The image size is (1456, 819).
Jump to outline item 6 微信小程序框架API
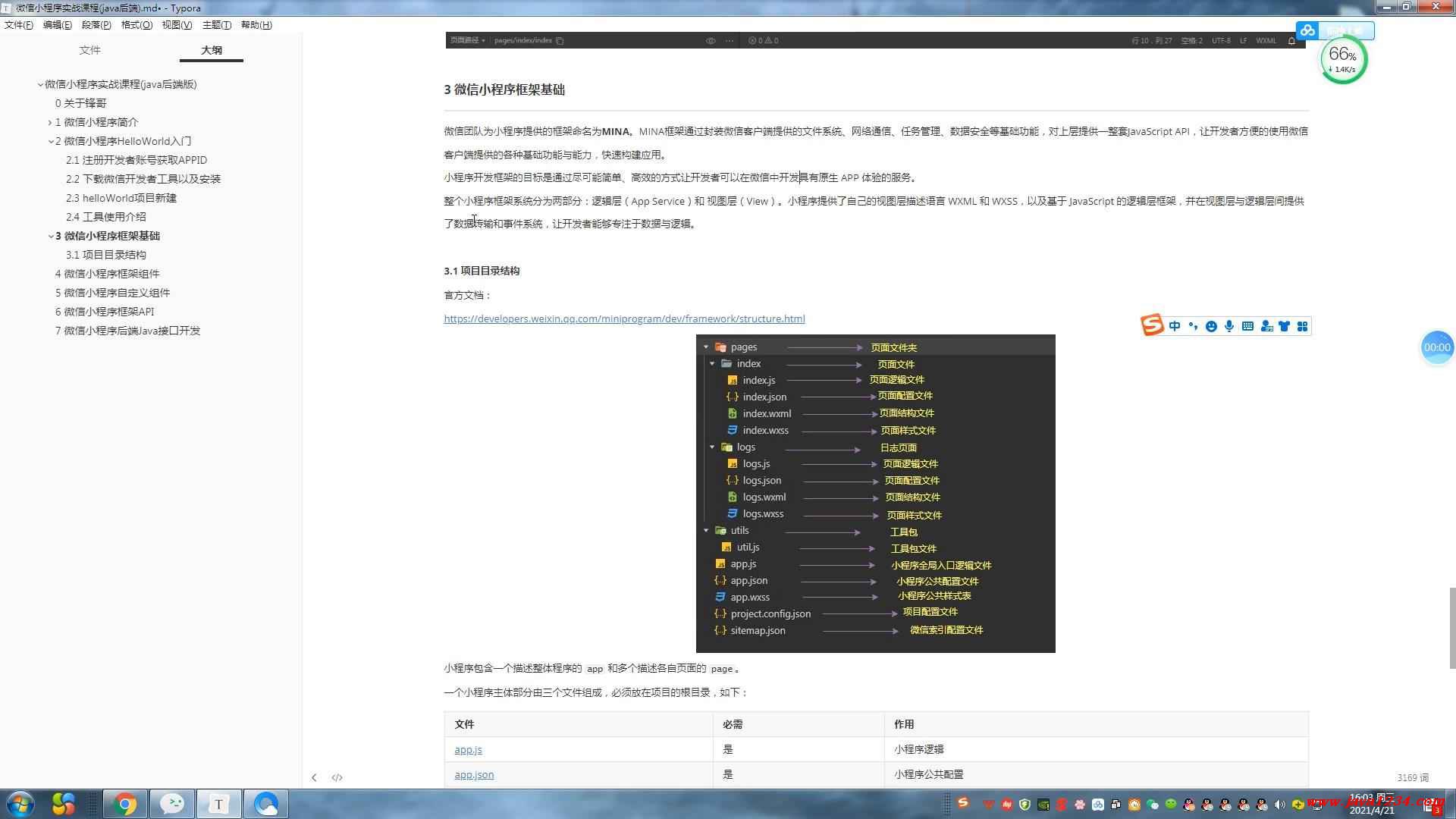105,312
